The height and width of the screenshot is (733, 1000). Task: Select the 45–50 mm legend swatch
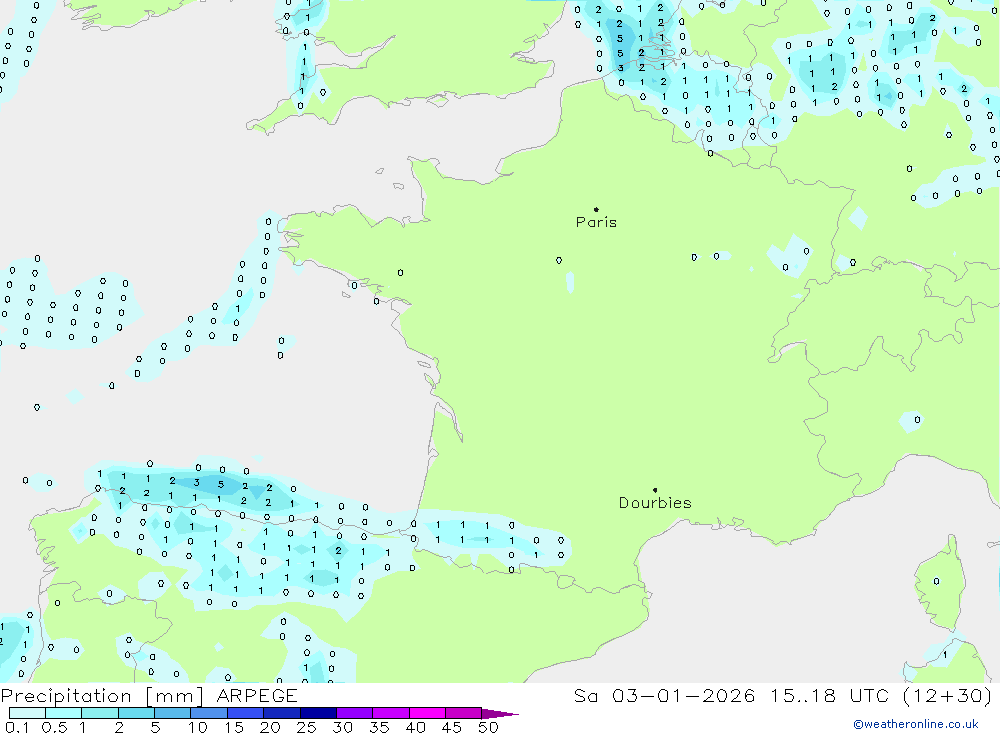click(x=464, y=713)
